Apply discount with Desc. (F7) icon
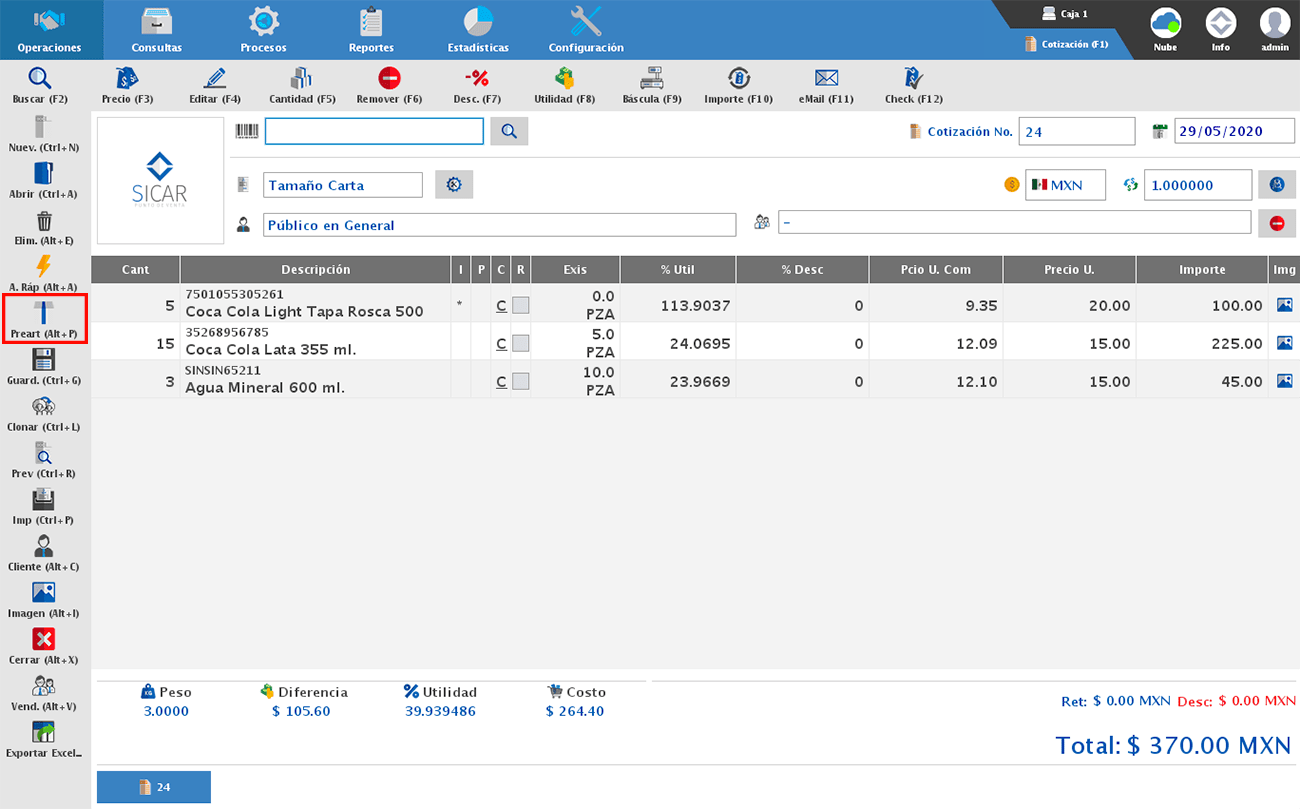This screenshot has width=1300, height=809. tap(476, 80)
